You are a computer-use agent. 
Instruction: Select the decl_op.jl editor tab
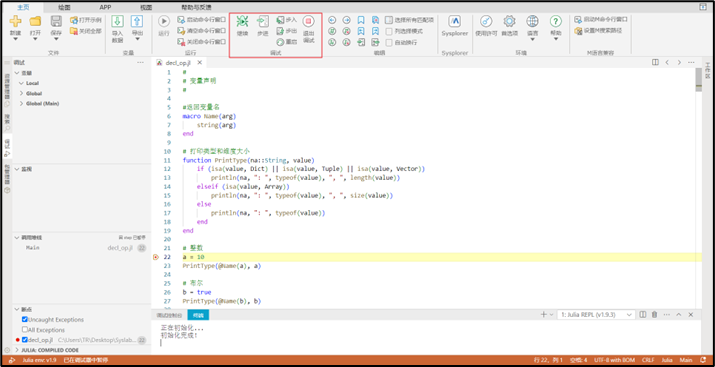[180, 62]
